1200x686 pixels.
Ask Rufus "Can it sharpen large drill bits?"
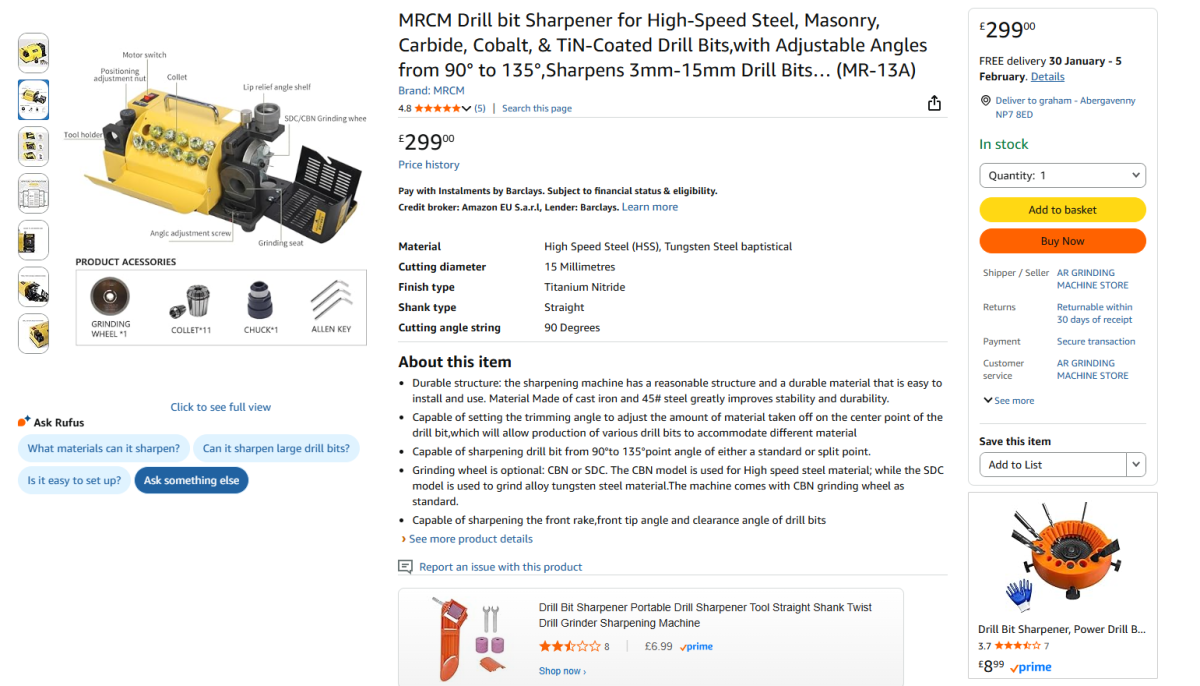[276, 448]
